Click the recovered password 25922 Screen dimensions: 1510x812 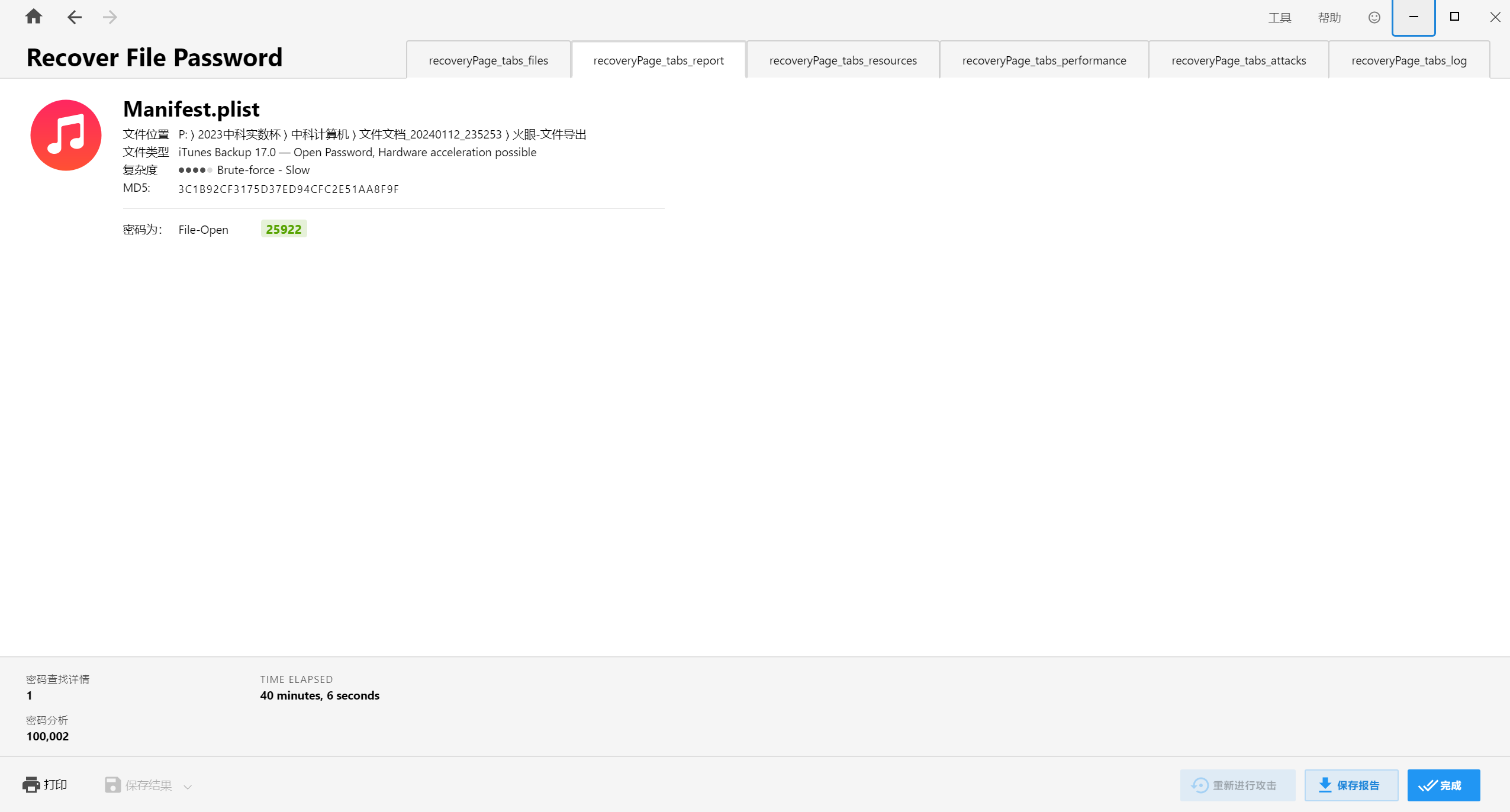pos(284,229)
